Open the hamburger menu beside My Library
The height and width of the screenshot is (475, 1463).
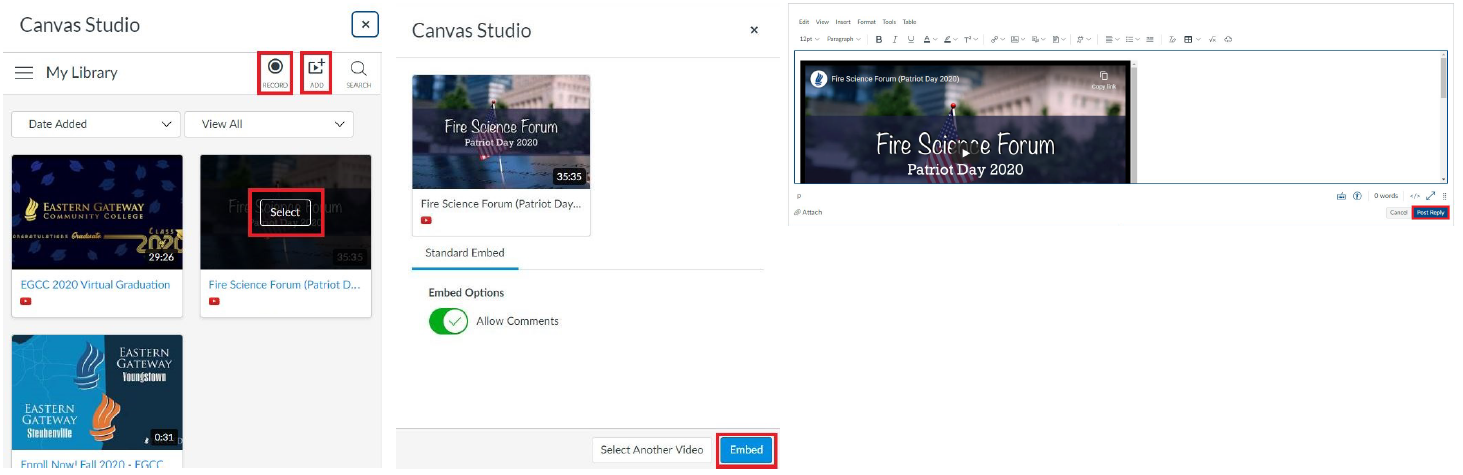click(24, 73)
